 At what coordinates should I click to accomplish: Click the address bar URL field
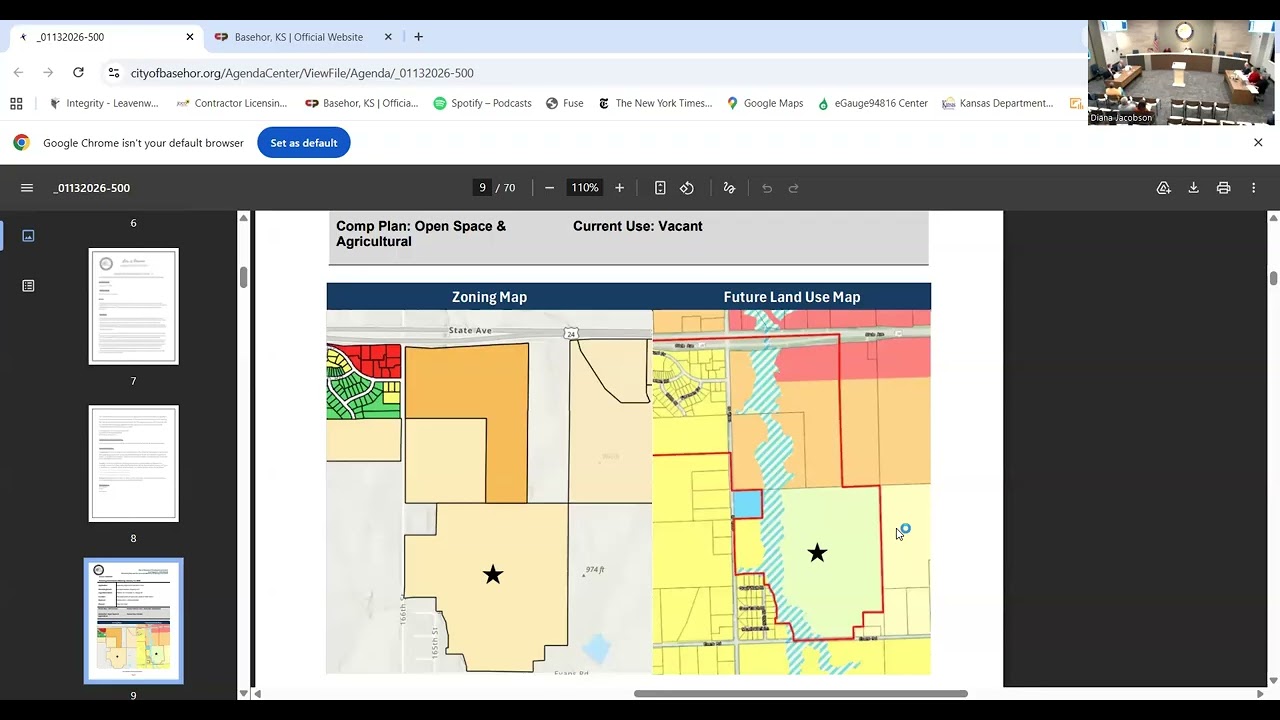point(590,73)
